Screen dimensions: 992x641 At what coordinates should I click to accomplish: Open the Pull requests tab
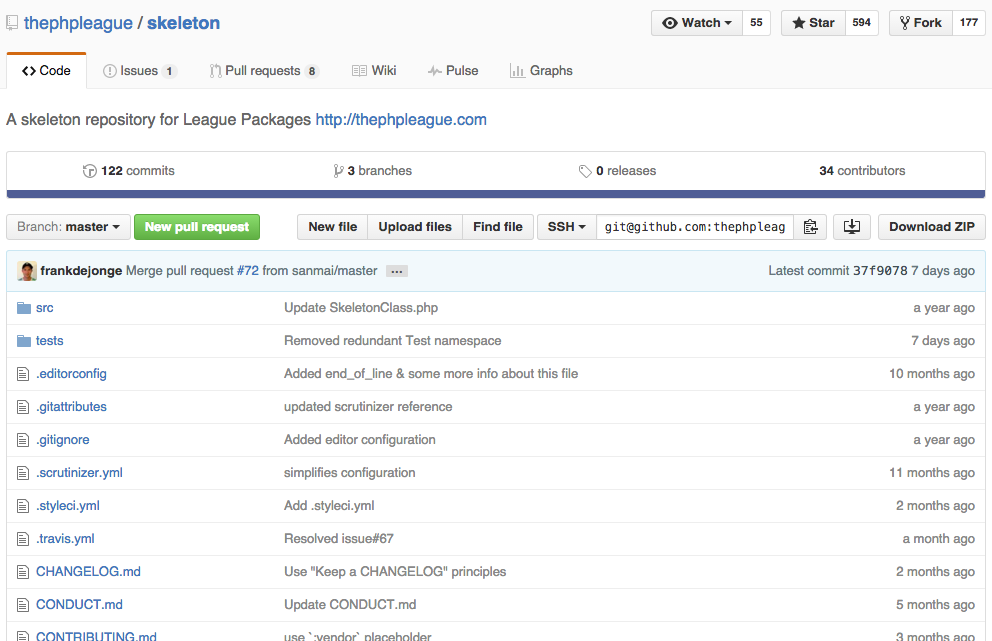[x=264, y=71]
